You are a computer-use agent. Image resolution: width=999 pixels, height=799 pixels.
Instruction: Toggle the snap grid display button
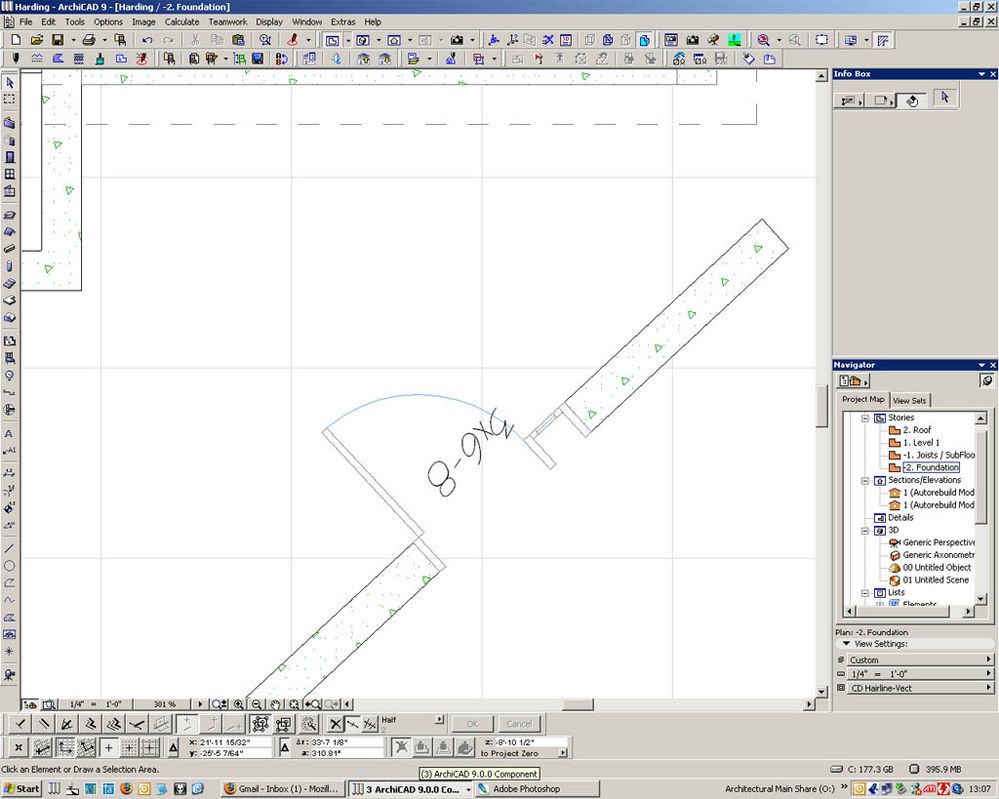coord(129,747)
